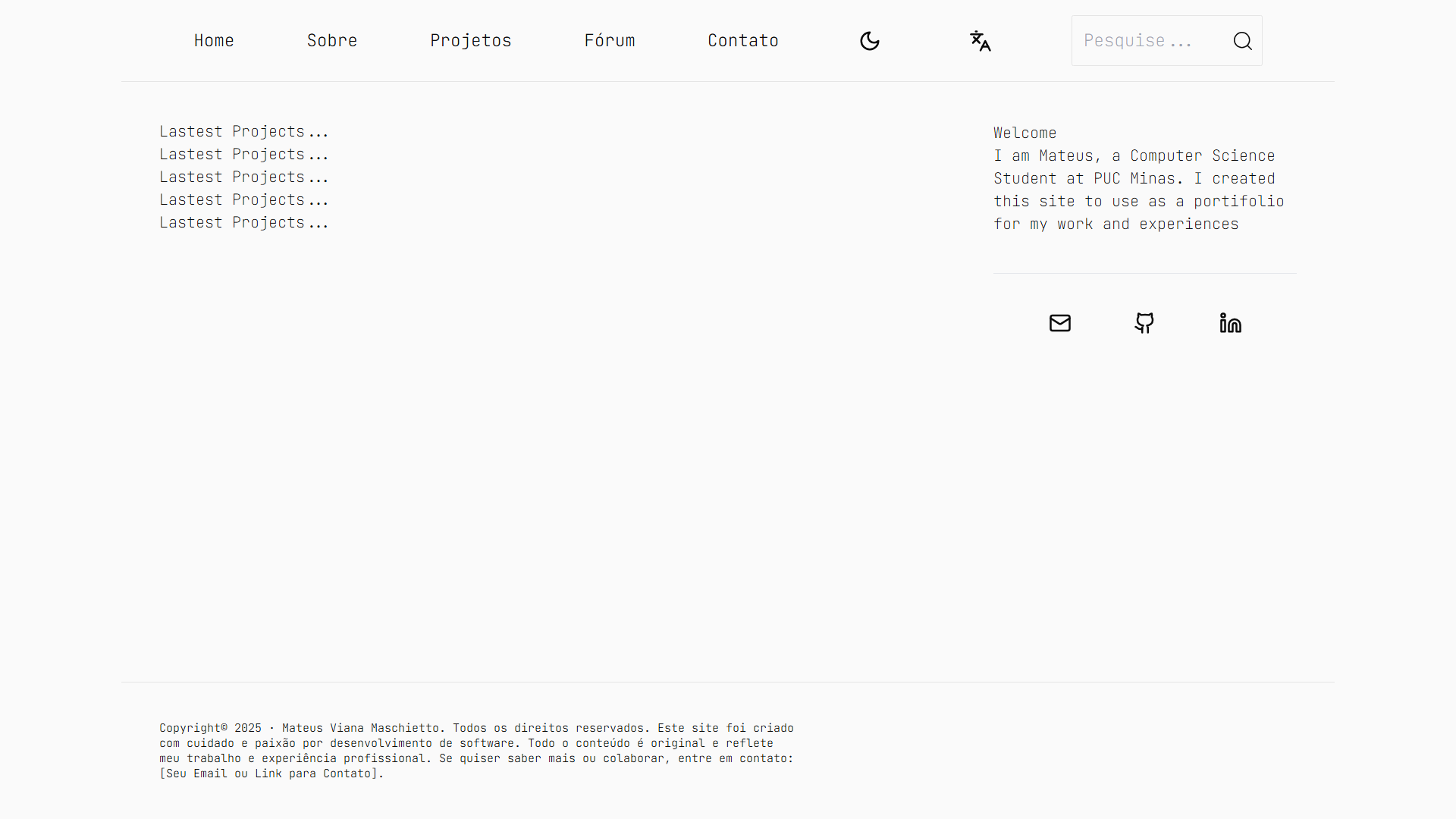Visit the GitHub profile icon
The image size is (1456, 819).
pos(1144,323)
